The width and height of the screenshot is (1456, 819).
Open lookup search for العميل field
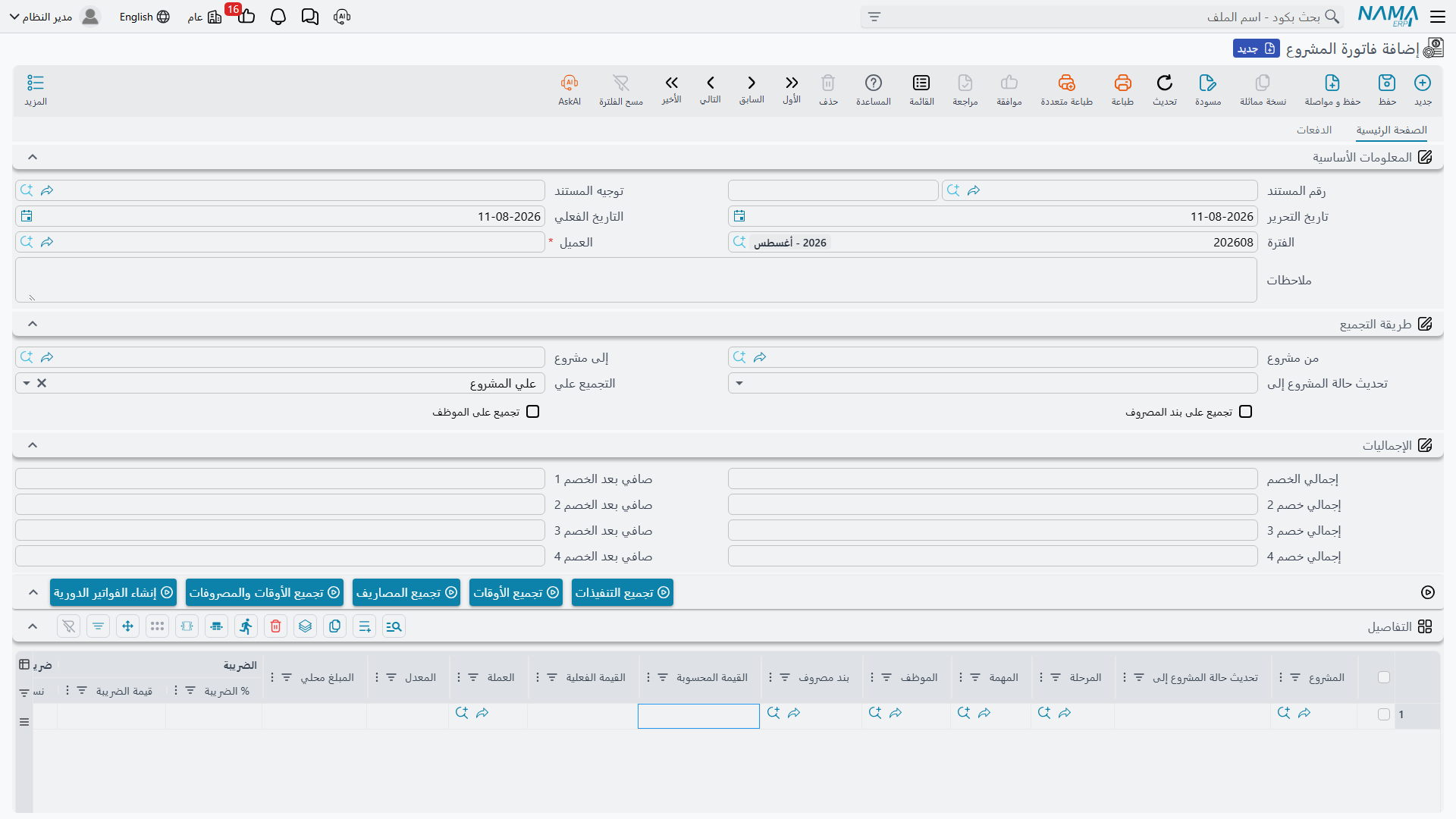tap(27, 242)
